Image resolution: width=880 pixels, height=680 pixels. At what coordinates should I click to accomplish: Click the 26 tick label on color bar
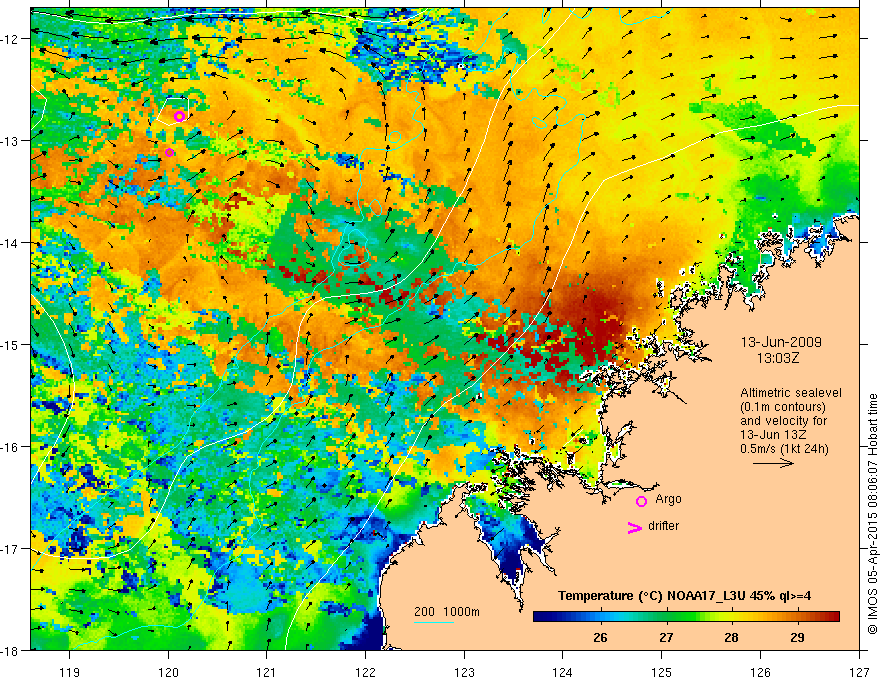point(600,637)
